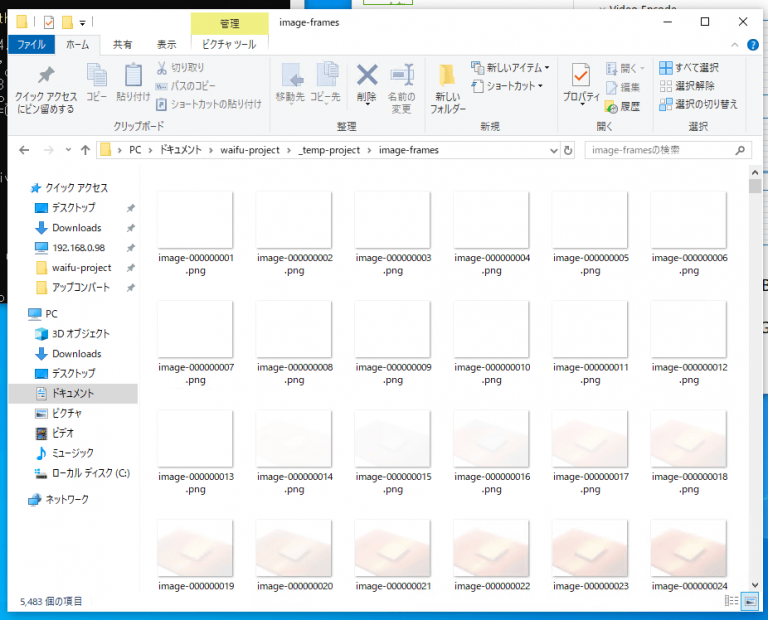Click title bar Properties checkmark icon
768x620 pixels.
pos(48,22)
